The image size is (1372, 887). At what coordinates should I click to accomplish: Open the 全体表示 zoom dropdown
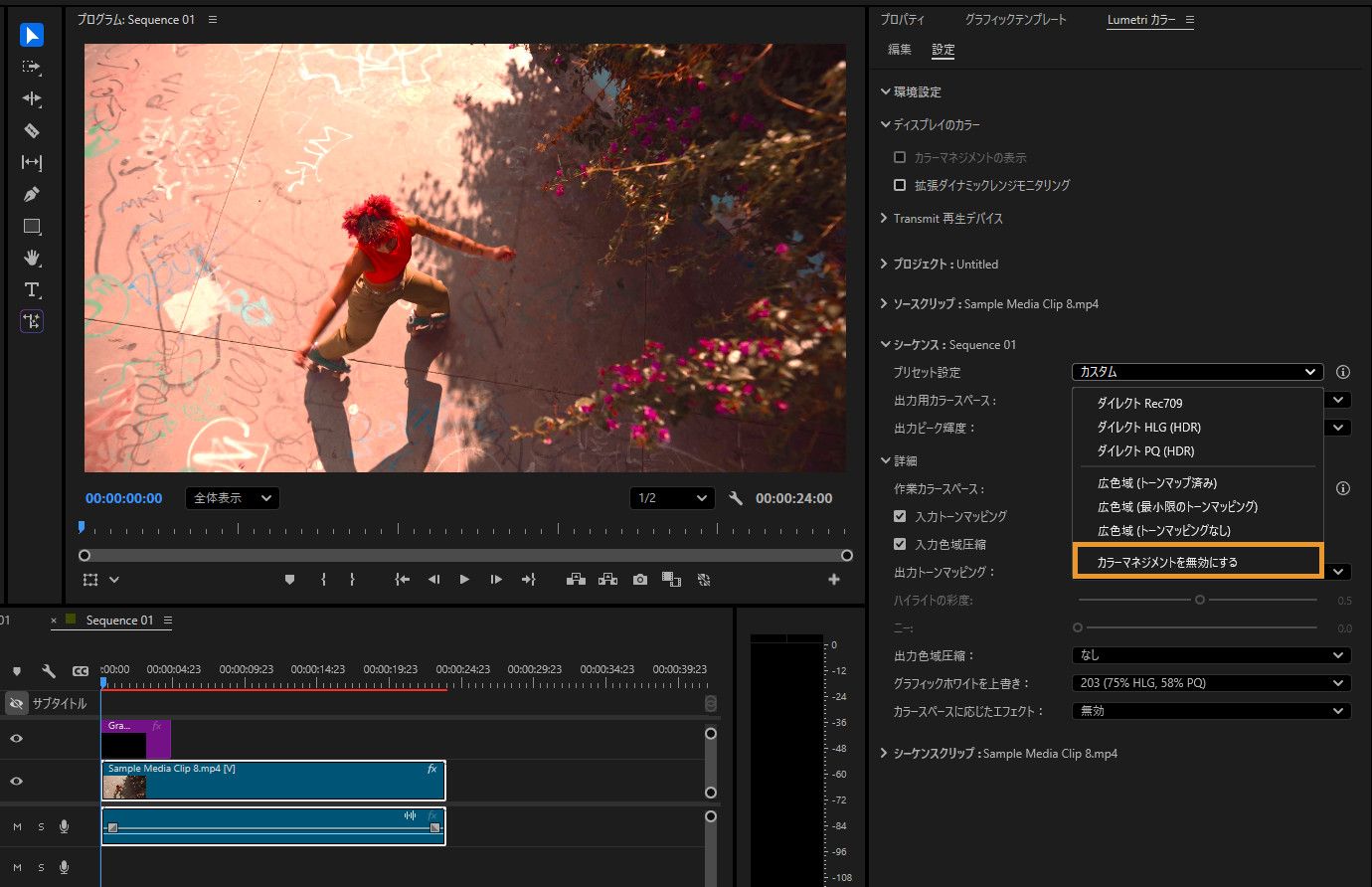[232, 498]
